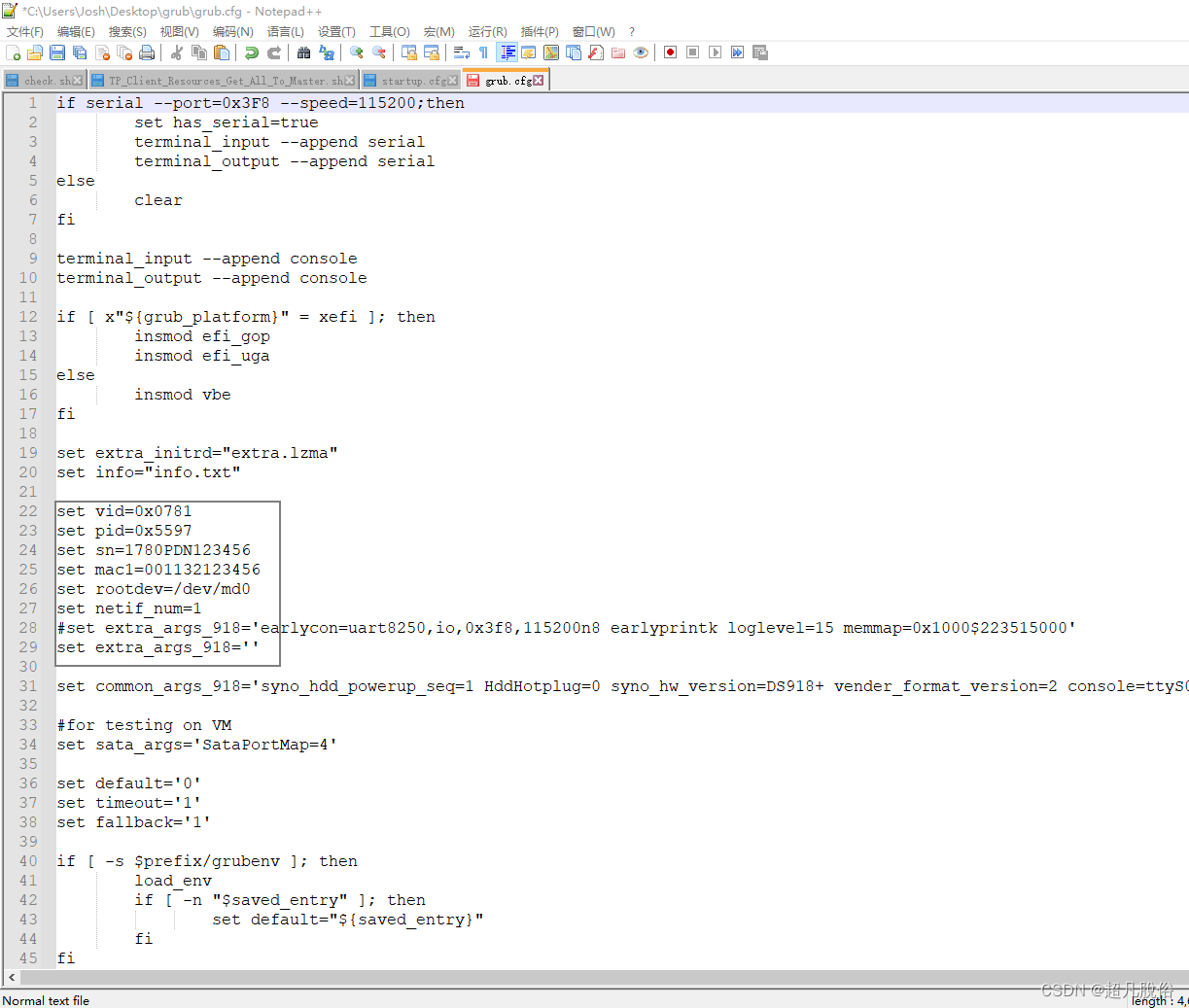Run macro multiple times icon
Viewport: 1189px width, 1008px height.
pyautogui.click(x=738, y=52)
